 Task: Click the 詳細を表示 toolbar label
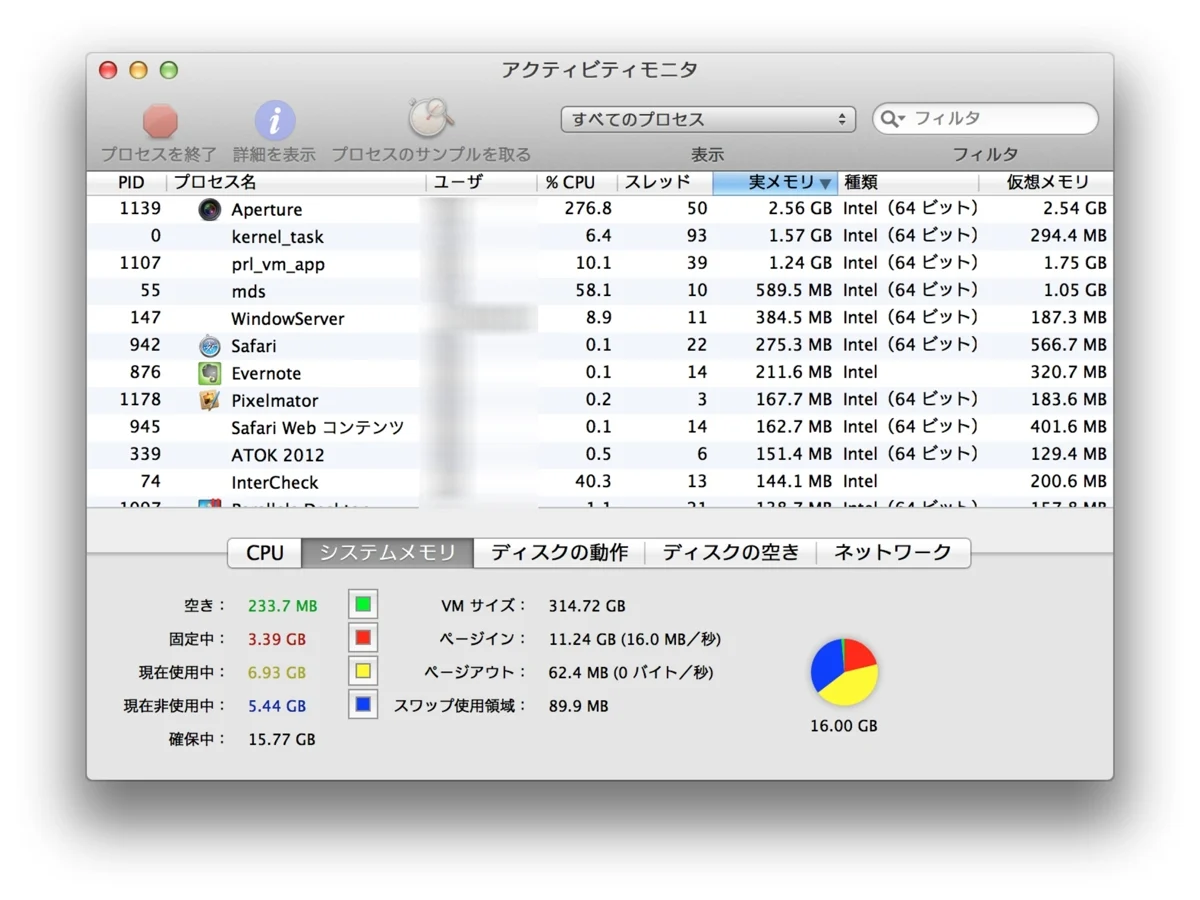click(274, 155)
